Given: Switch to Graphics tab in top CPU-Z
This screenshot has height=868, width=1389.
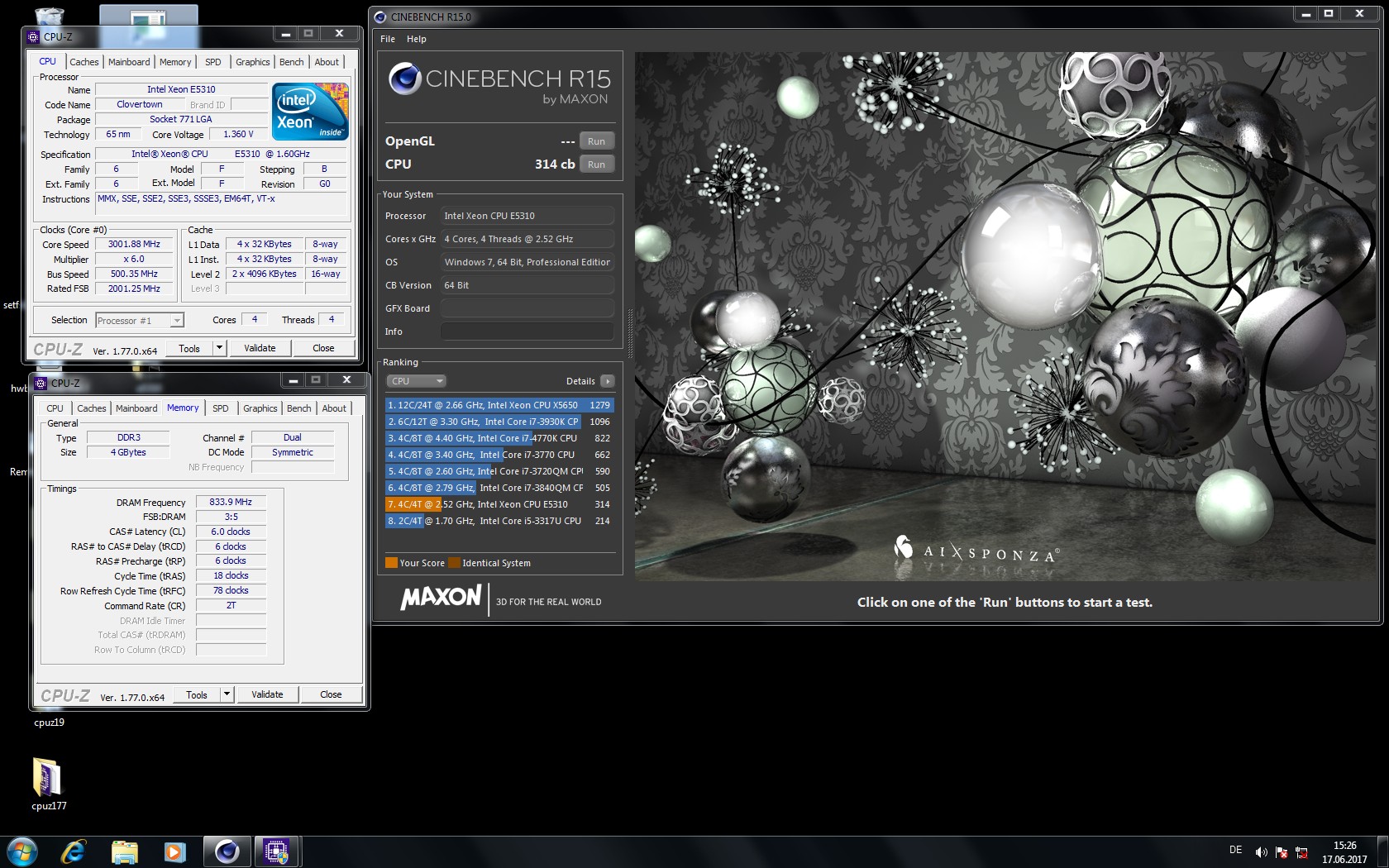Looking at the screenshot, I should [252, 62].
